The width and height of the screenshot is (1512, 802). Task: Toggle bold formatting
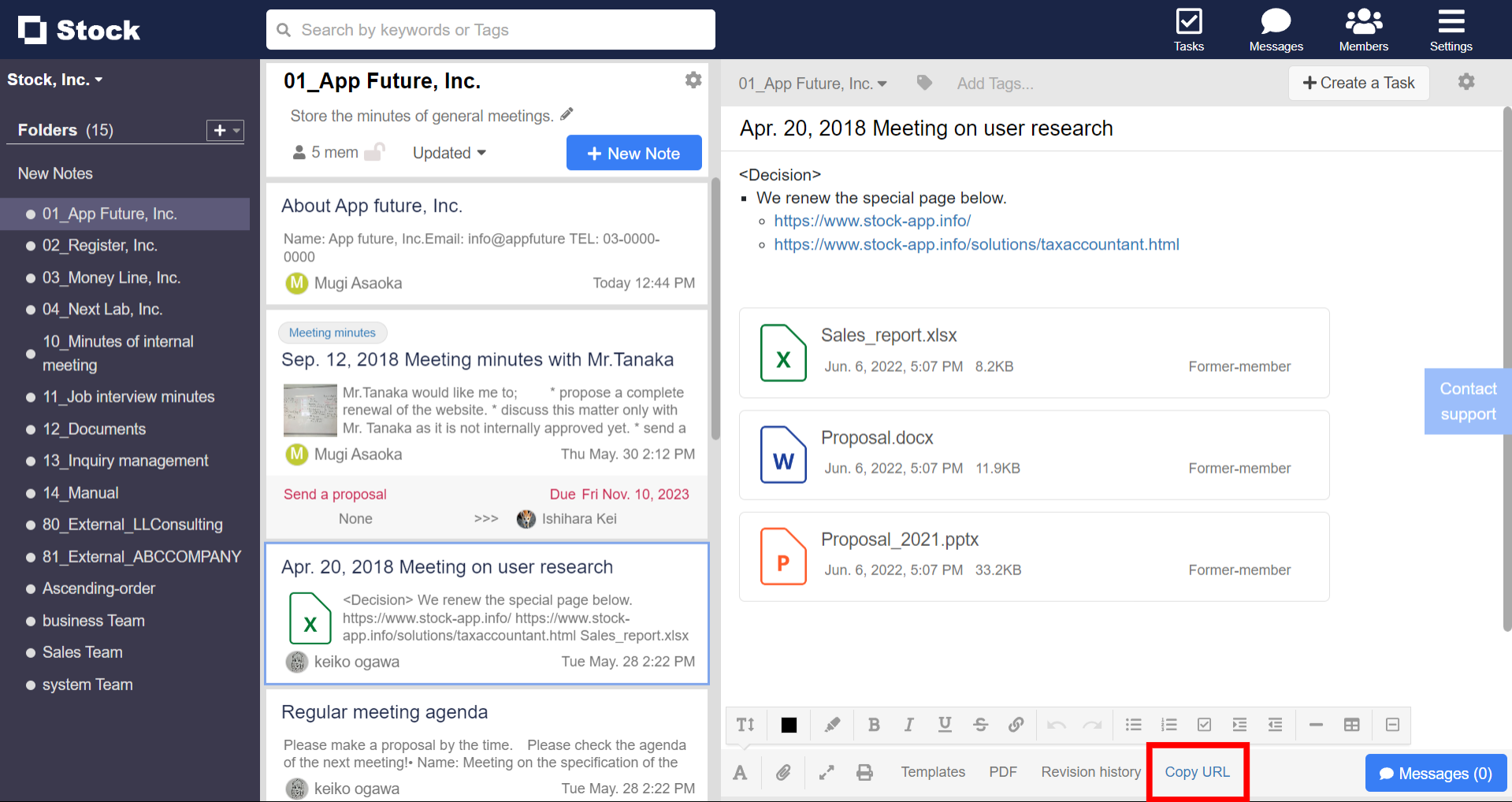(x=874, y=725)
